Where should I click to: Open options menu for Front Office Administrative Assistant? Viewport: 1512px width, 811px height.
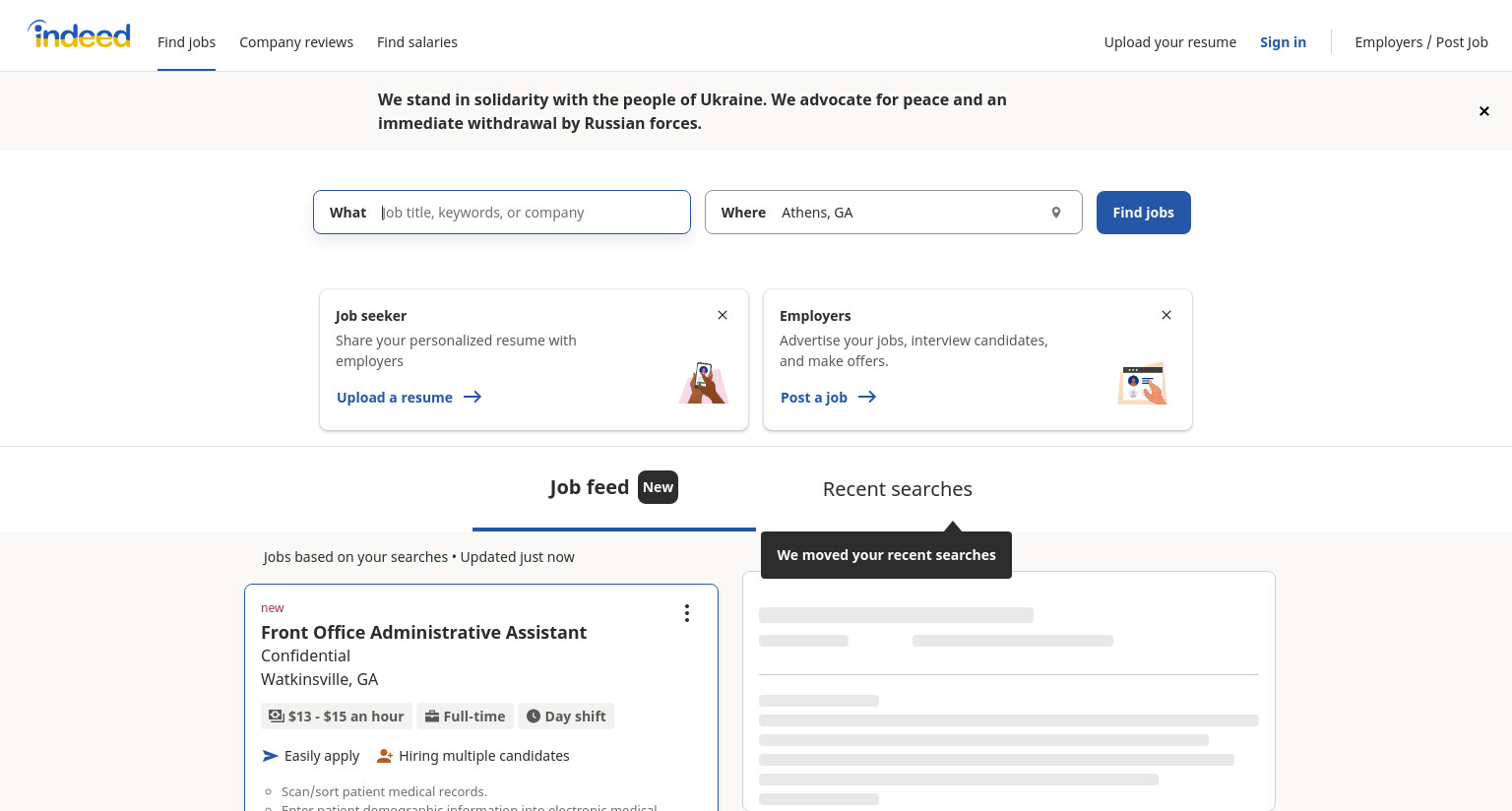click(687, 613)
